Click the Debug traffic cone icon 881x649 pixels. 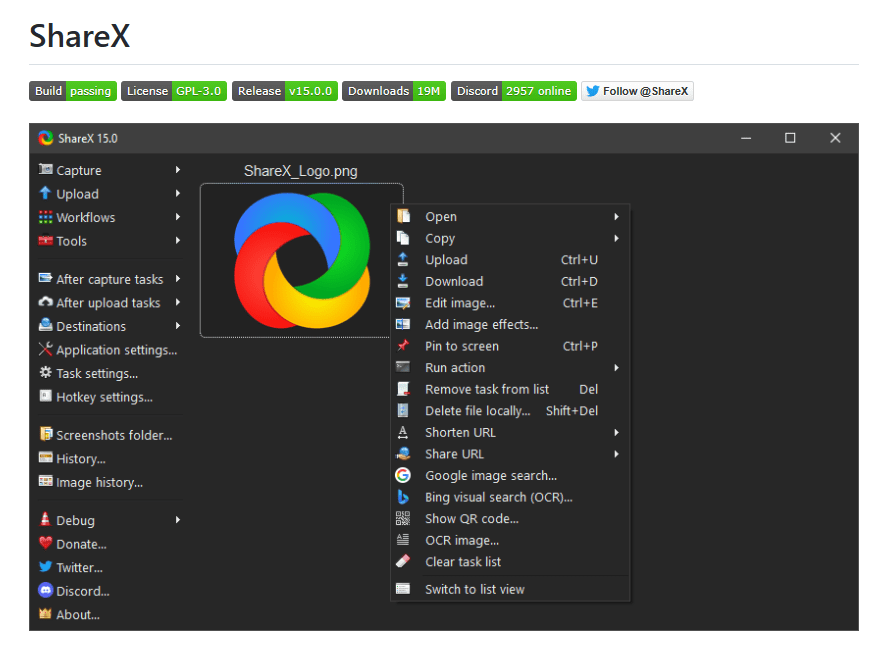click(x=46, y=519)
